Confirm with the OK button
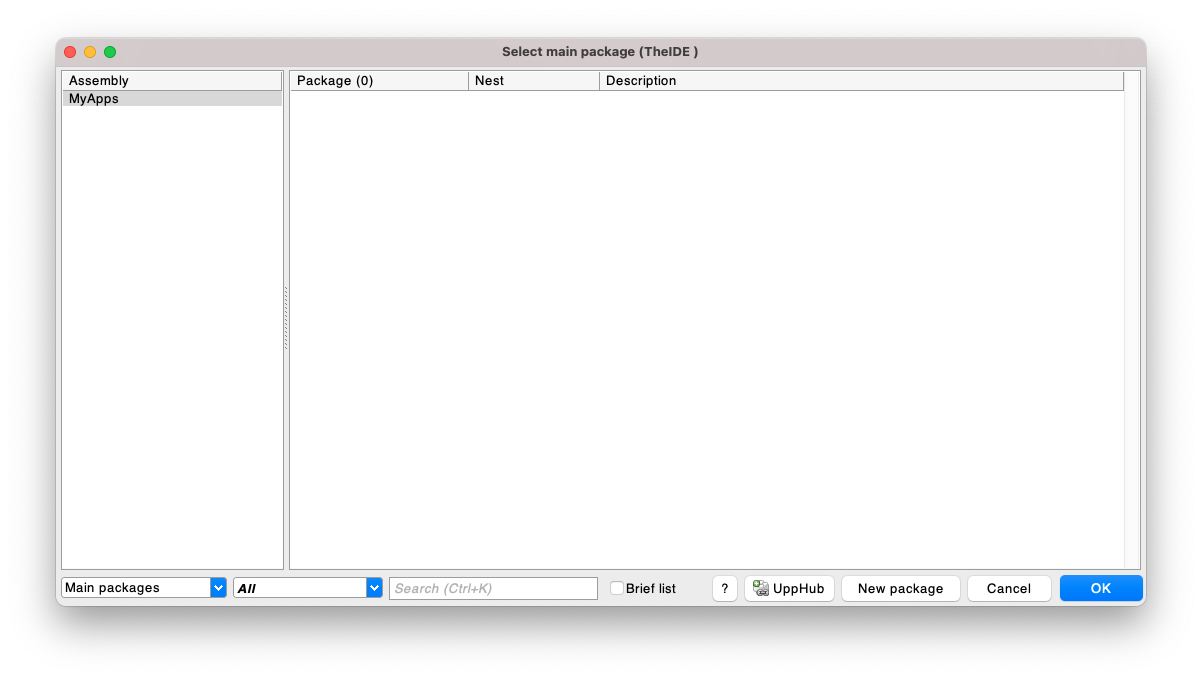 pyautogui.click(x=1100, y=588)
